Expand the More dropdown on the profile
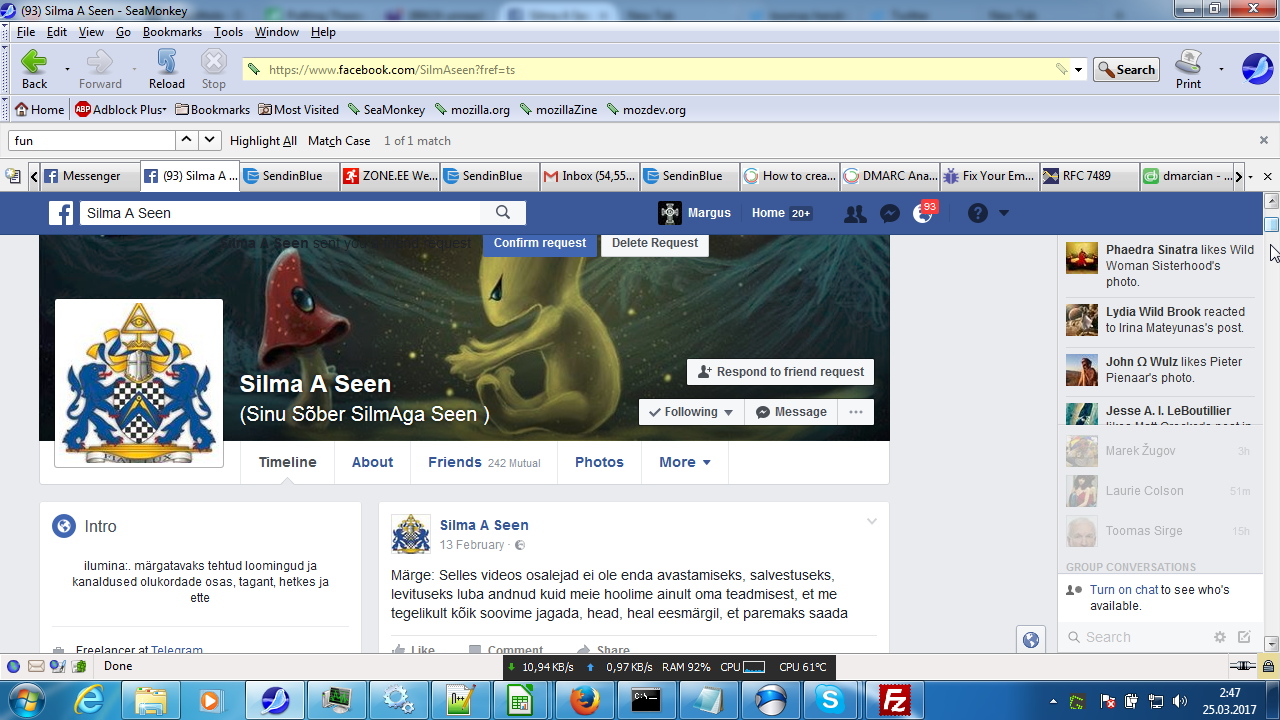The image size is (1280, 720). point(685,462)
